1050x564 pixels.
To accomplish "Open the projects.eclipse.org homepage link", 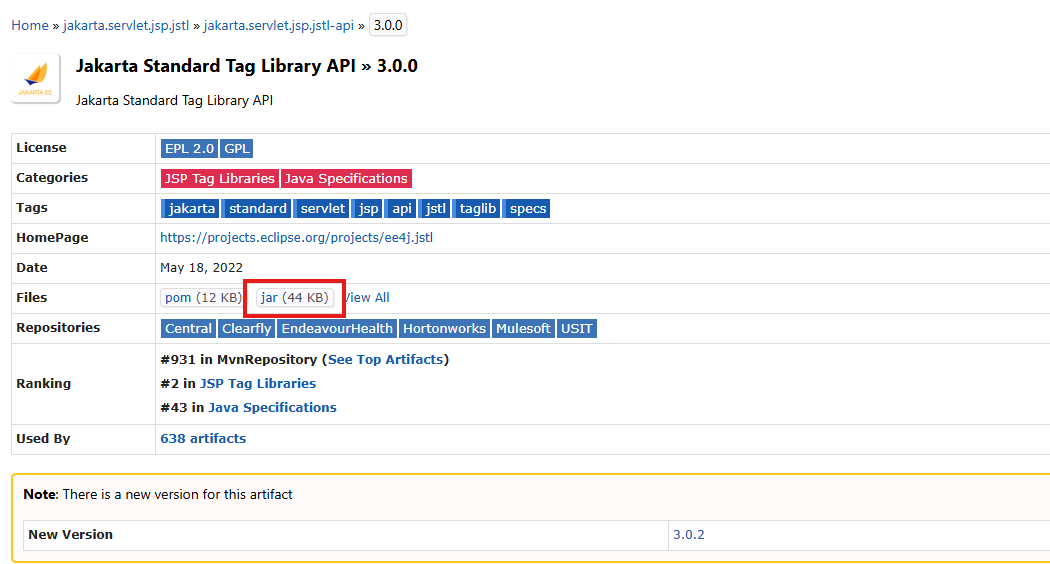I will click(x=297, y=238).
